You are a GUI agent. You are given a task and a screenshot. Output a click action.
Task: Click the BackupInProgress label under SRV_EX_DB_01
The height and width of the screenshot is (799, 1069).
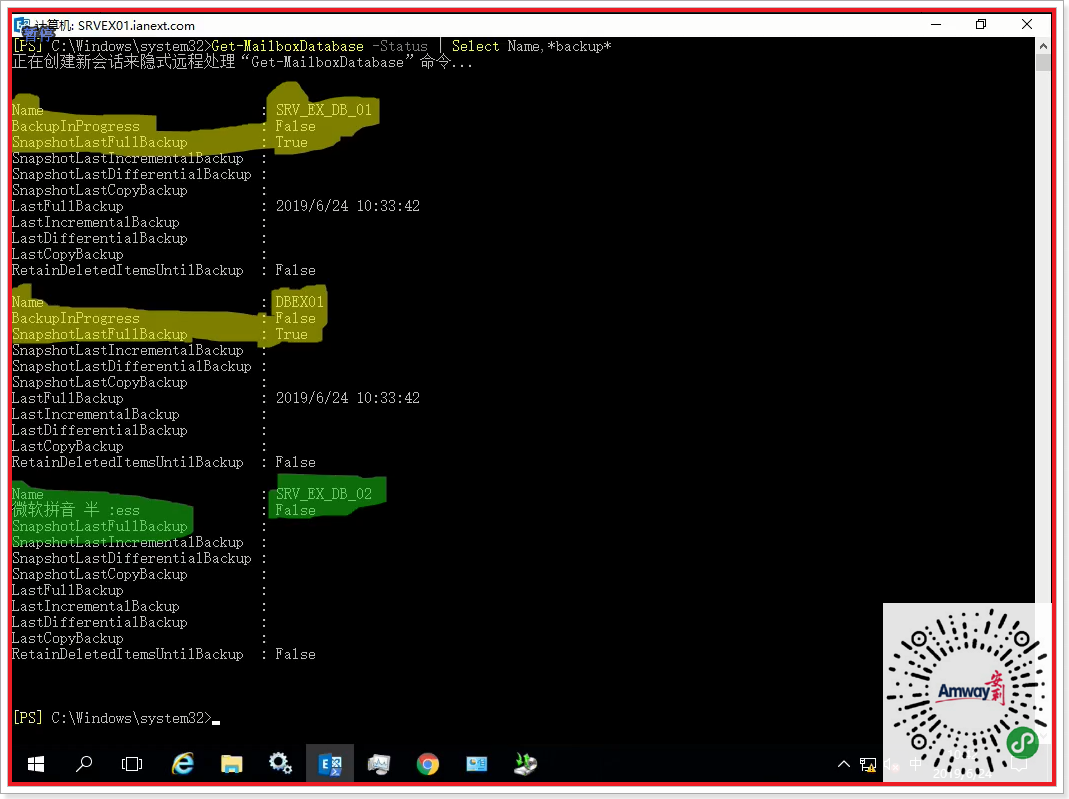tap(76, 126)
